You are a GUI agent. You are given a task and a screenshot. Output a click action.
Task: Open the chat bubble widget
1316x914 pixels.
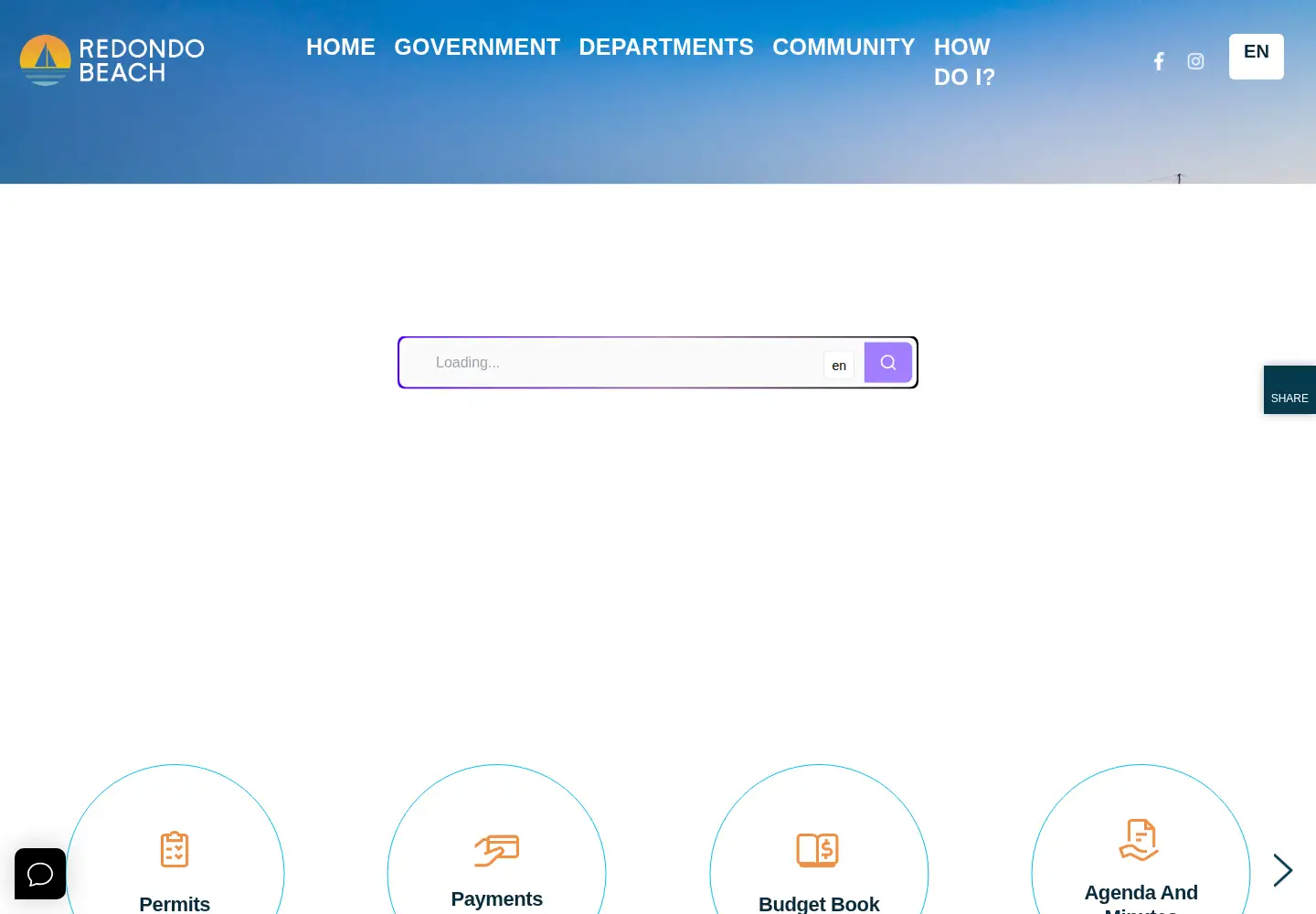coord(40,874)
